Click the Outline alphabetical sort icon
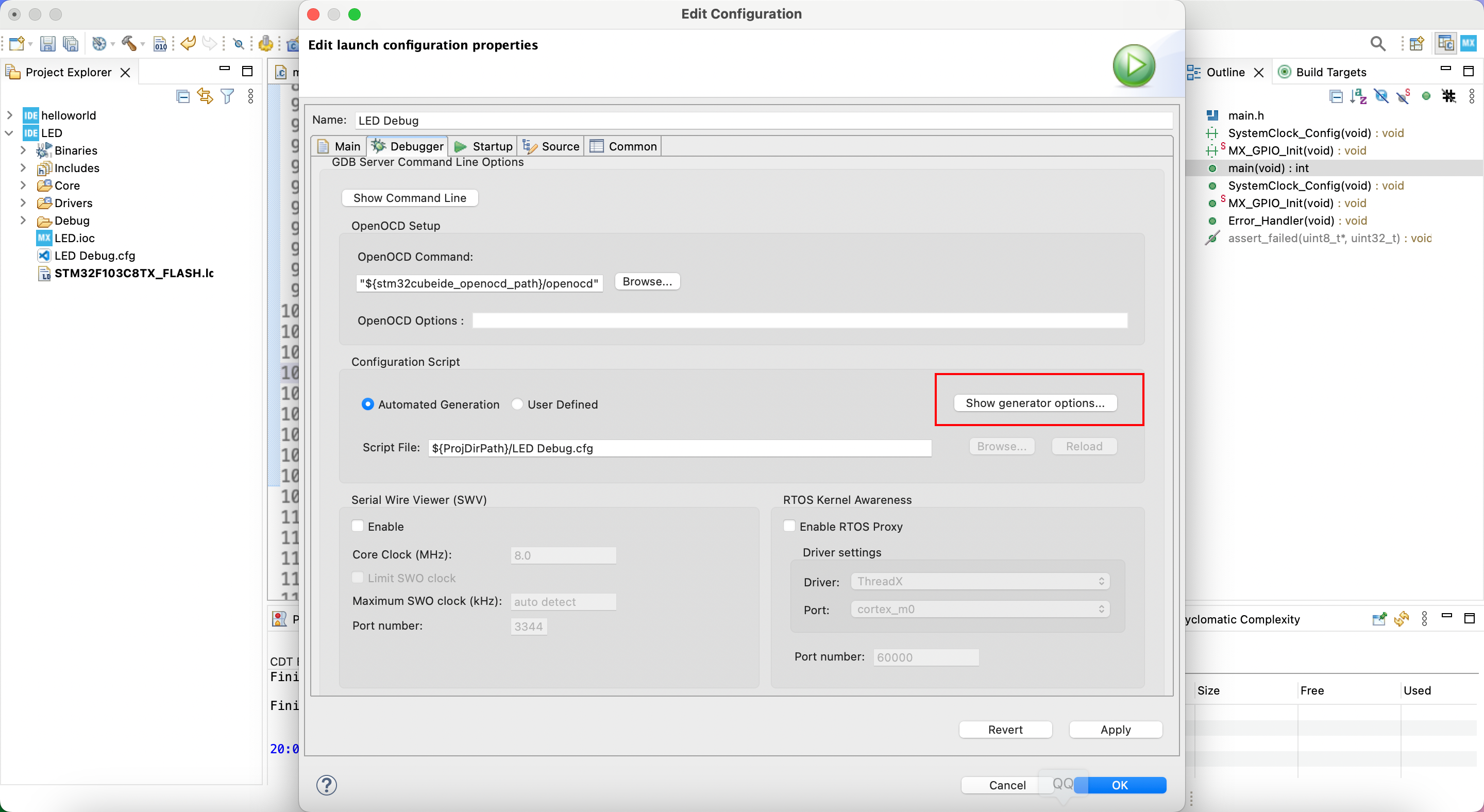Viewport: 1484px width, 812px height. [x=1358, y=96]
